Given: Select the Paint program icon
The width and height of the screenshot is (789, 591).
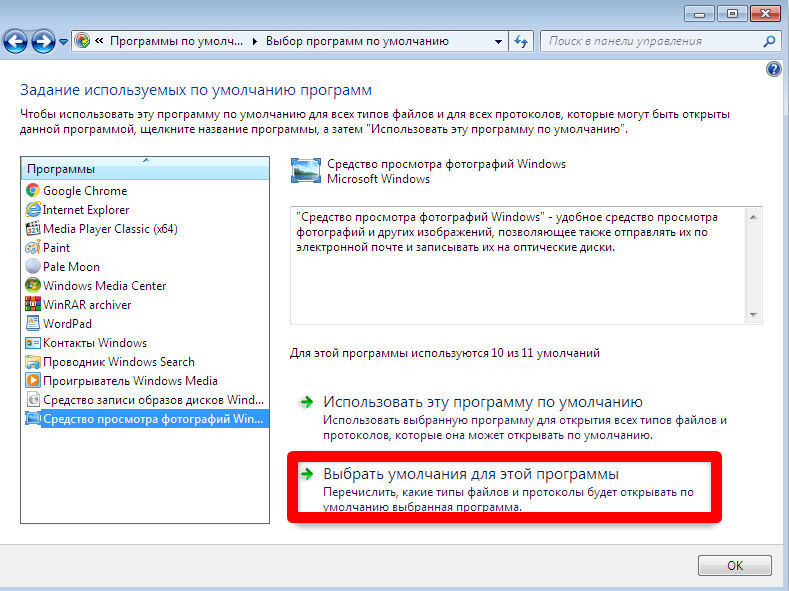Looking at the screenshot, I should click(33, 248).
